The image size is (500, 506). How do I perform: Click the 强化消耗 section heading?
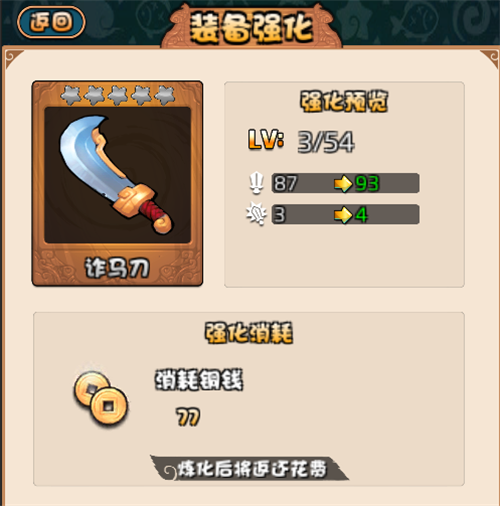pos(249,332)
